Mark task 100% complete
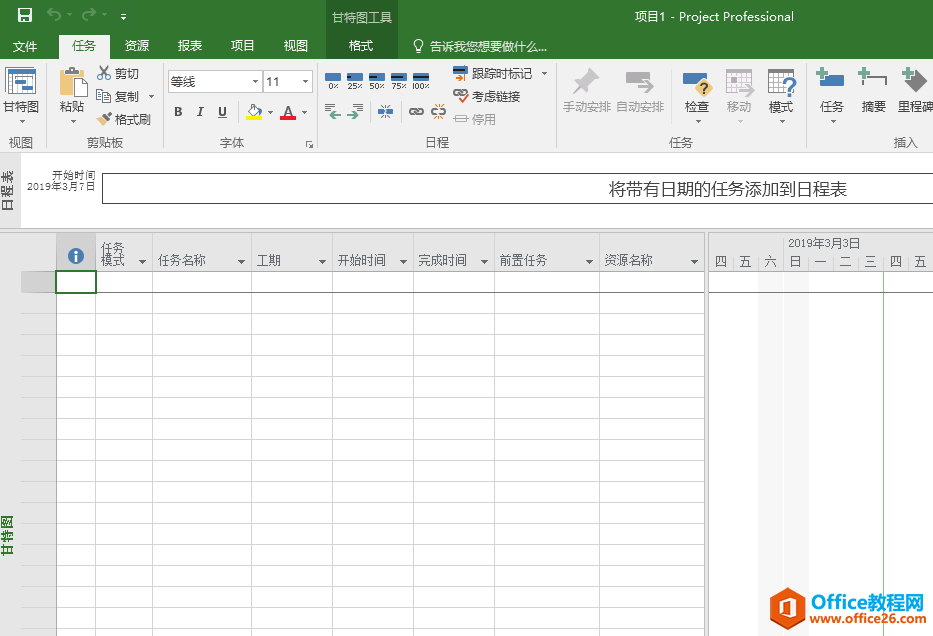 tap(421, 80)
